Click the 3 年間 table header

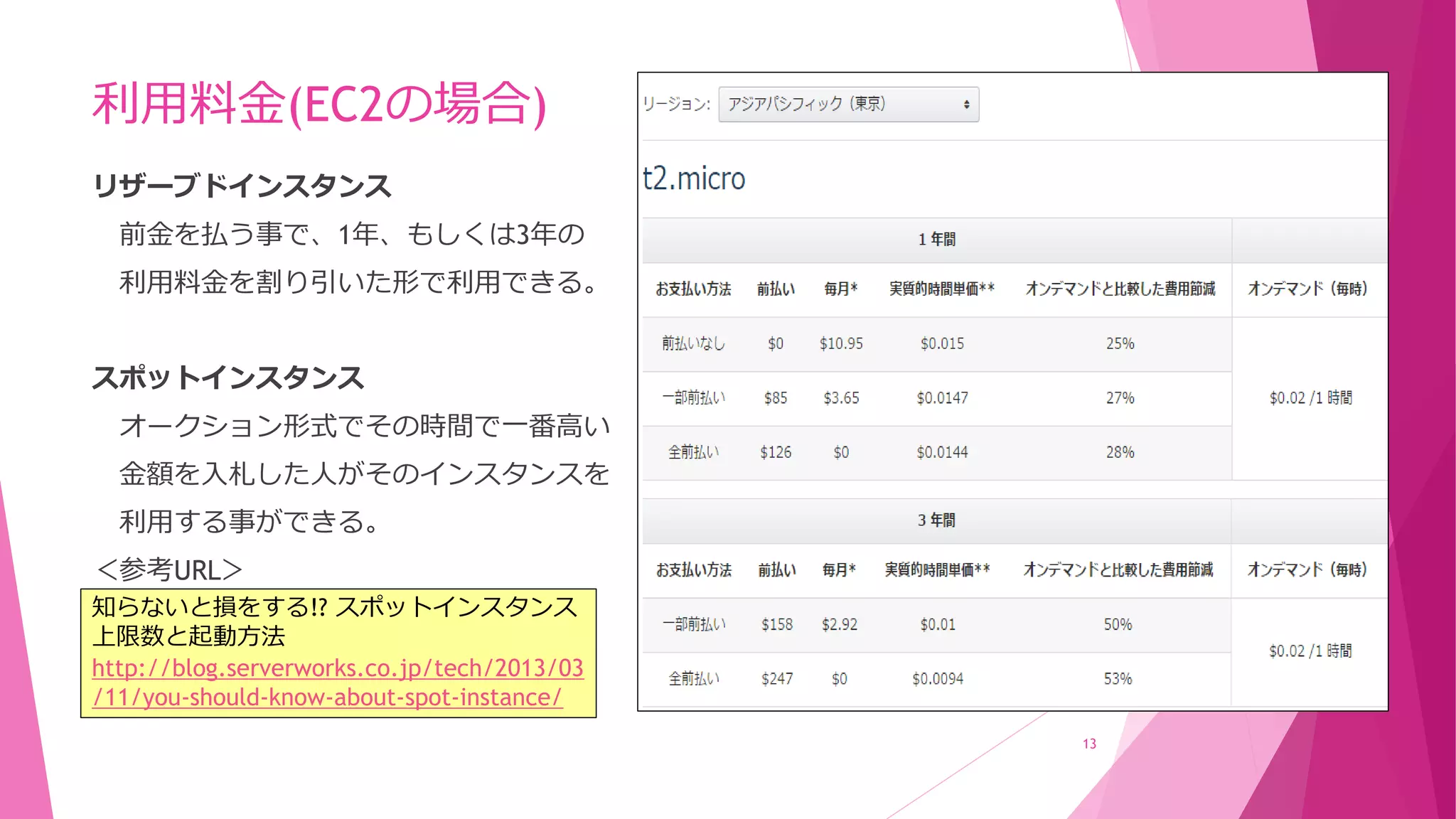tap(936, 520)
